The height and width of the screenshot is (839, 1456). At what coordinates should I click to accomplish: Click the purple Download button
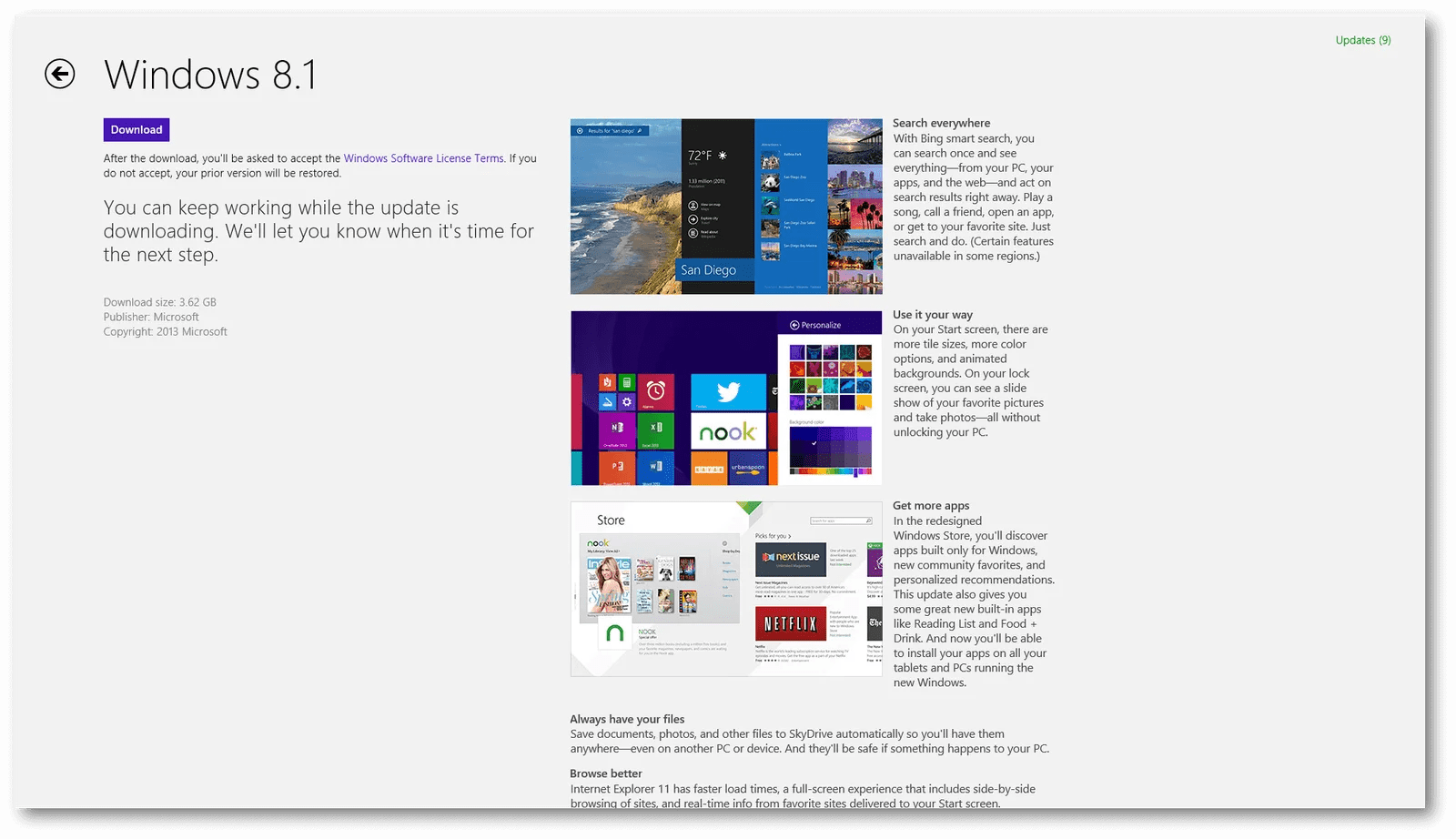point(136,130)
